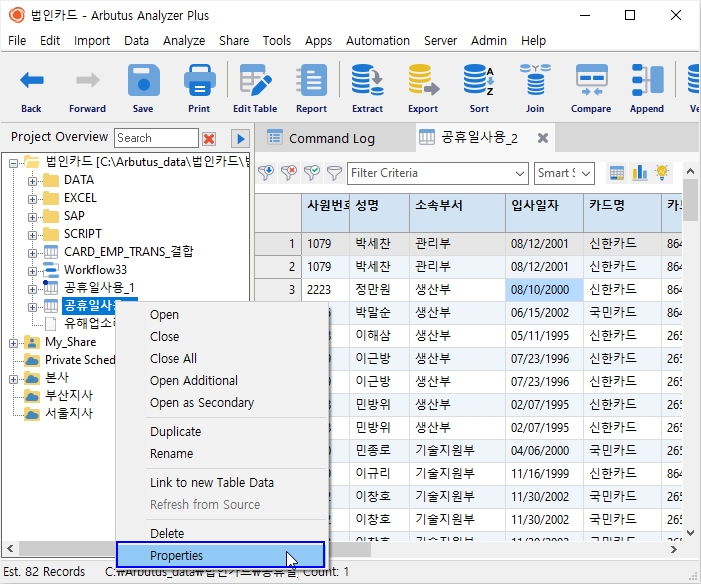Expand the 본사 folder node
The image size is (701, 584).
click(x=13, y=379)
